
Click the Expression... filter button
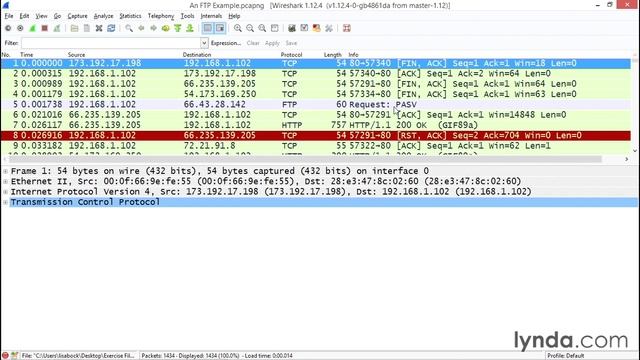(x=226, y=43)
